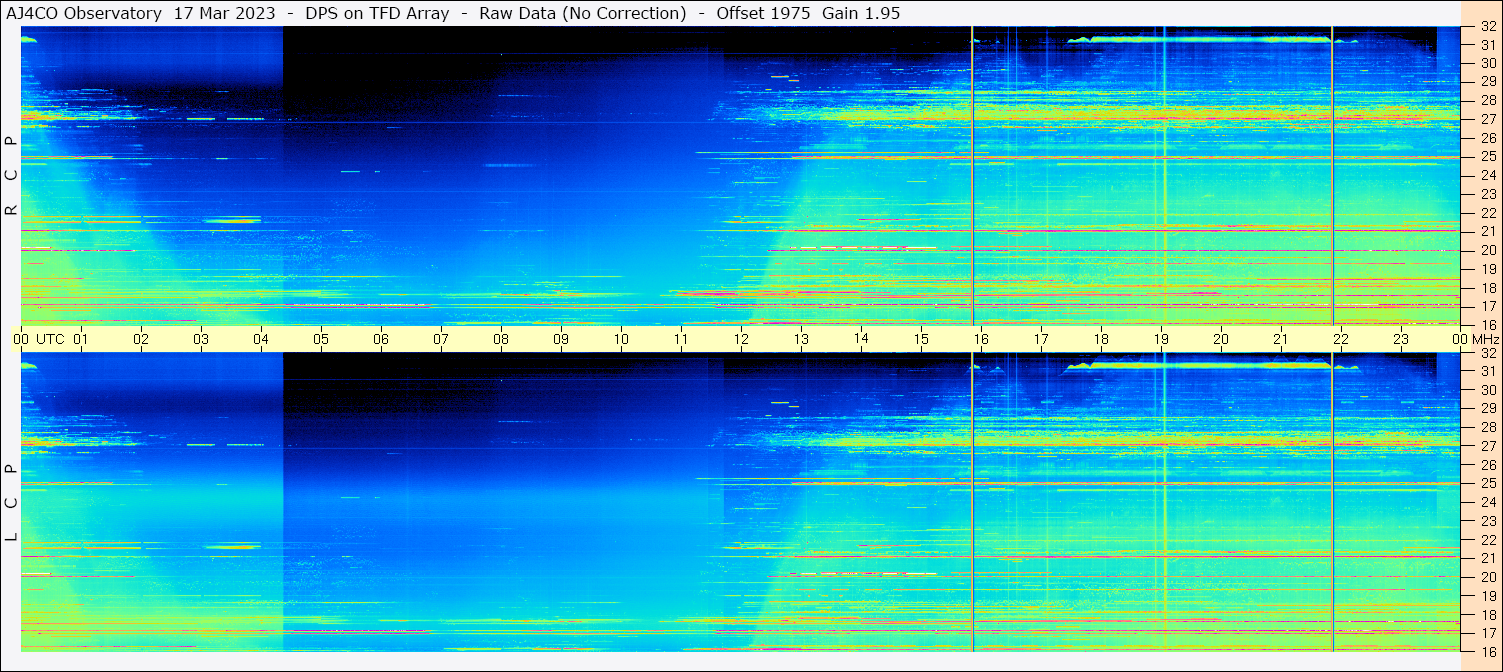This screenshot has height=672, width=1503.
Task: Click the "Offset 1975" value in header
Action: (763, 13)
